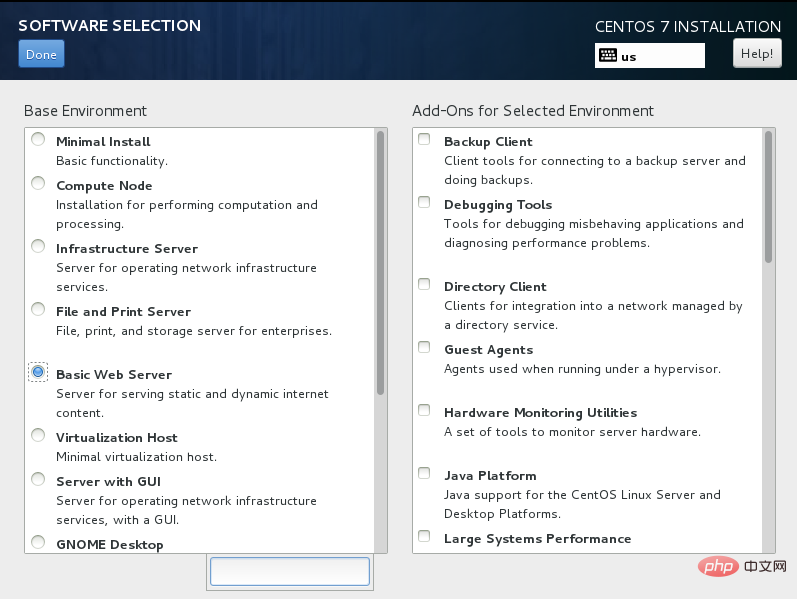Click the Done button
Viewport: 797px width, 599px height.
(x=41, y=54)
